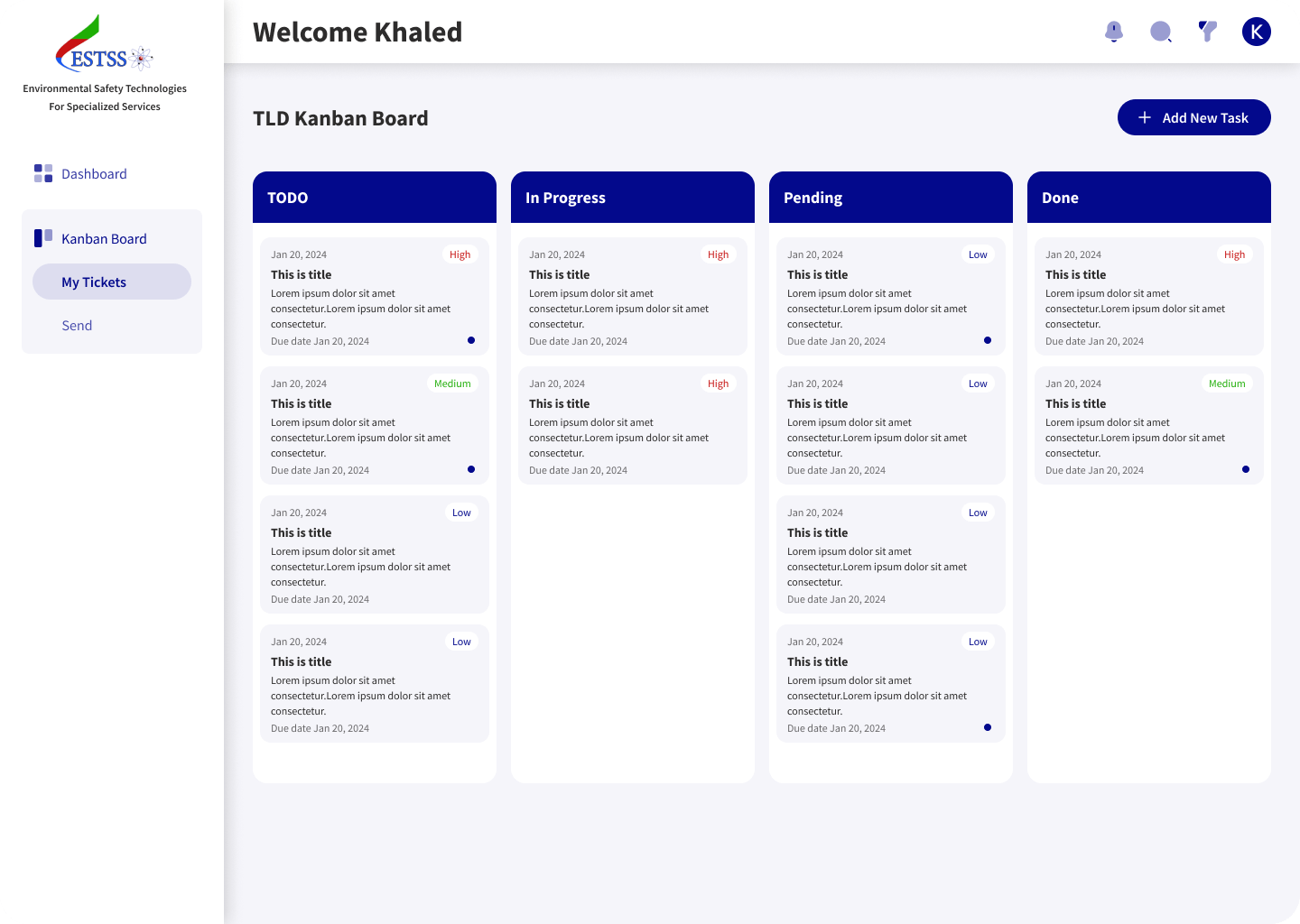Image resolution: width=1300 pixels, height=924 pixels.
Task: Open the notifications bell icon
Action: [1114, 32]
